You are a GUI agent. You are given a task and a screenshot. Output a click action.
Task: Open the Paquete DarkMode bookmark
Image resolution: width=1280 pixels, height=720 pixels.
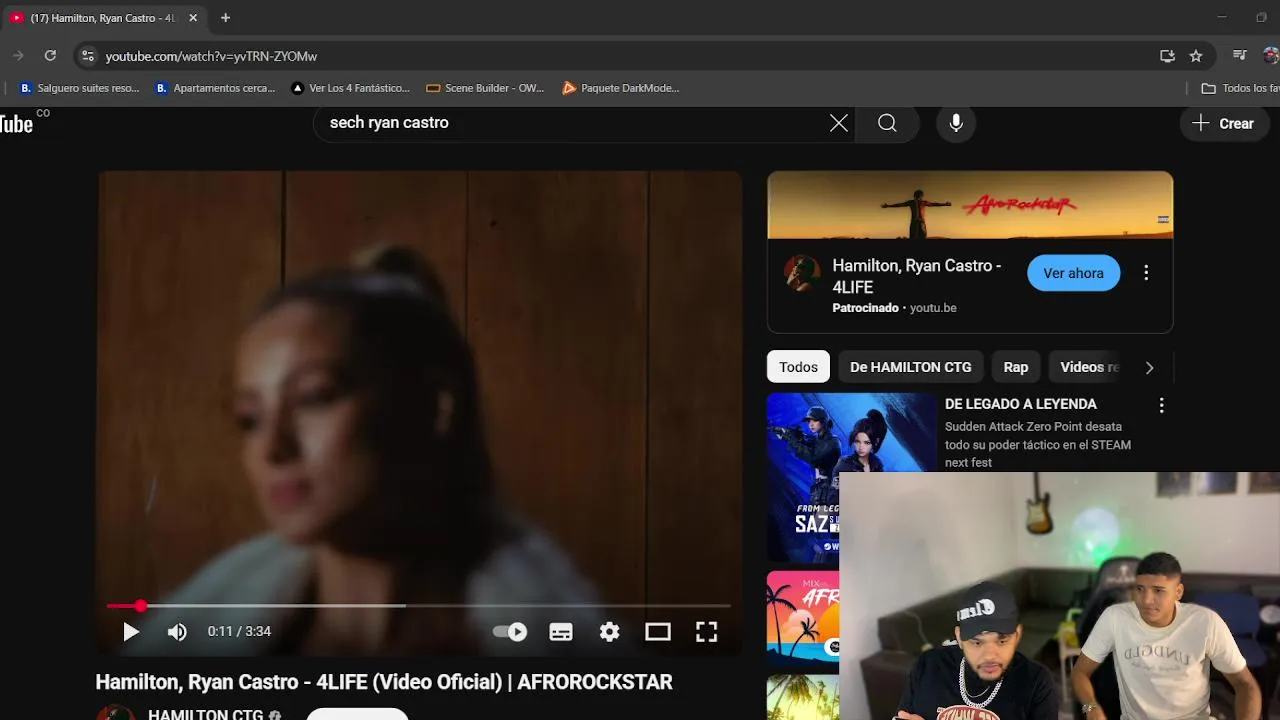pos(621,88)
